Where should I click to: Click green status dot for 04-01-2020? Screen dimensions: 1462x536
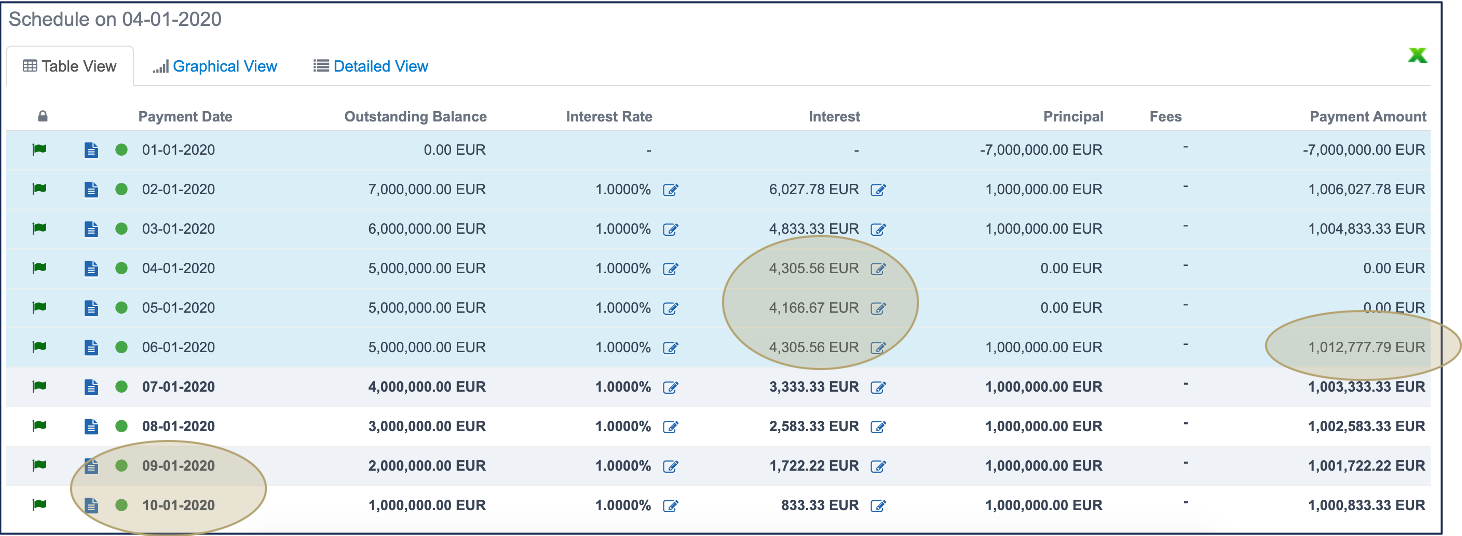[121, 268]
